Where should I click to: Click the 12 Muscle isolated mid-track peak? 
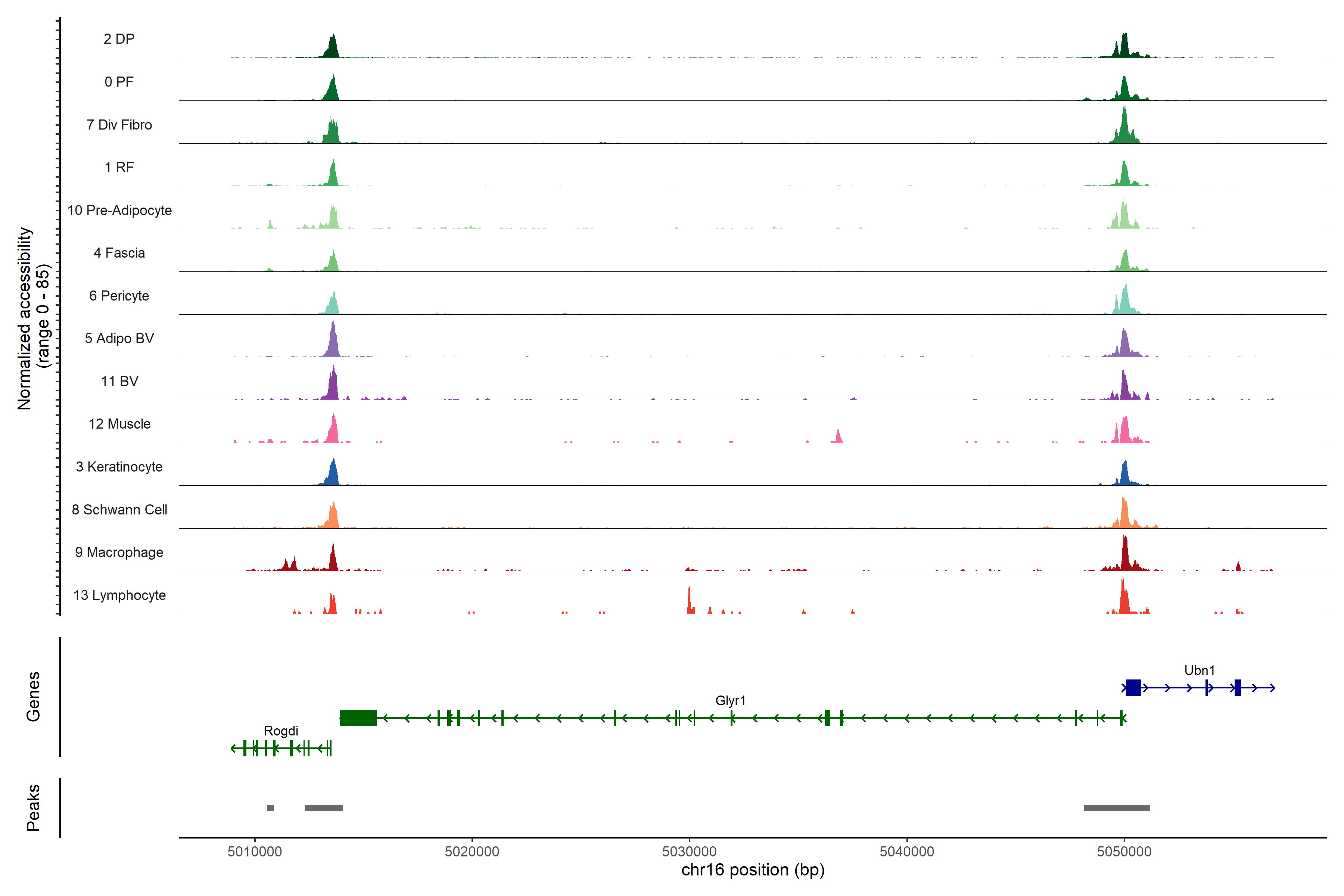coord(838,437)
